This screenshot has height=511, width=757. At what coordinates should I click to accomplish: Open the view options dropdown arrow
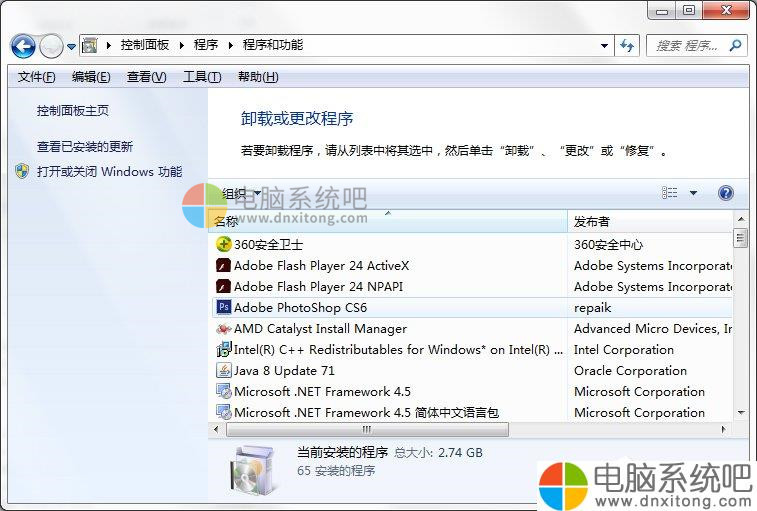[x=693, y=193]
